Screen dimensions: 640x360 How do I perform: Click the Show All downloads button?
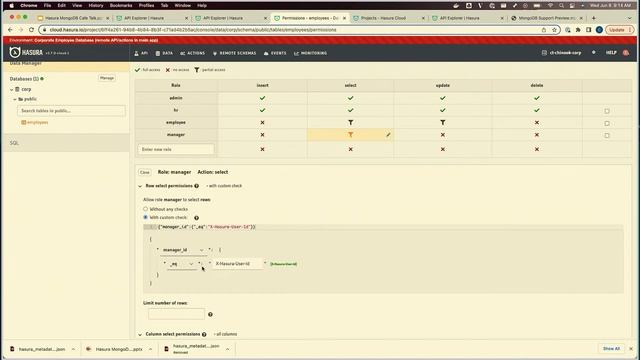click(x=611, y=349)
